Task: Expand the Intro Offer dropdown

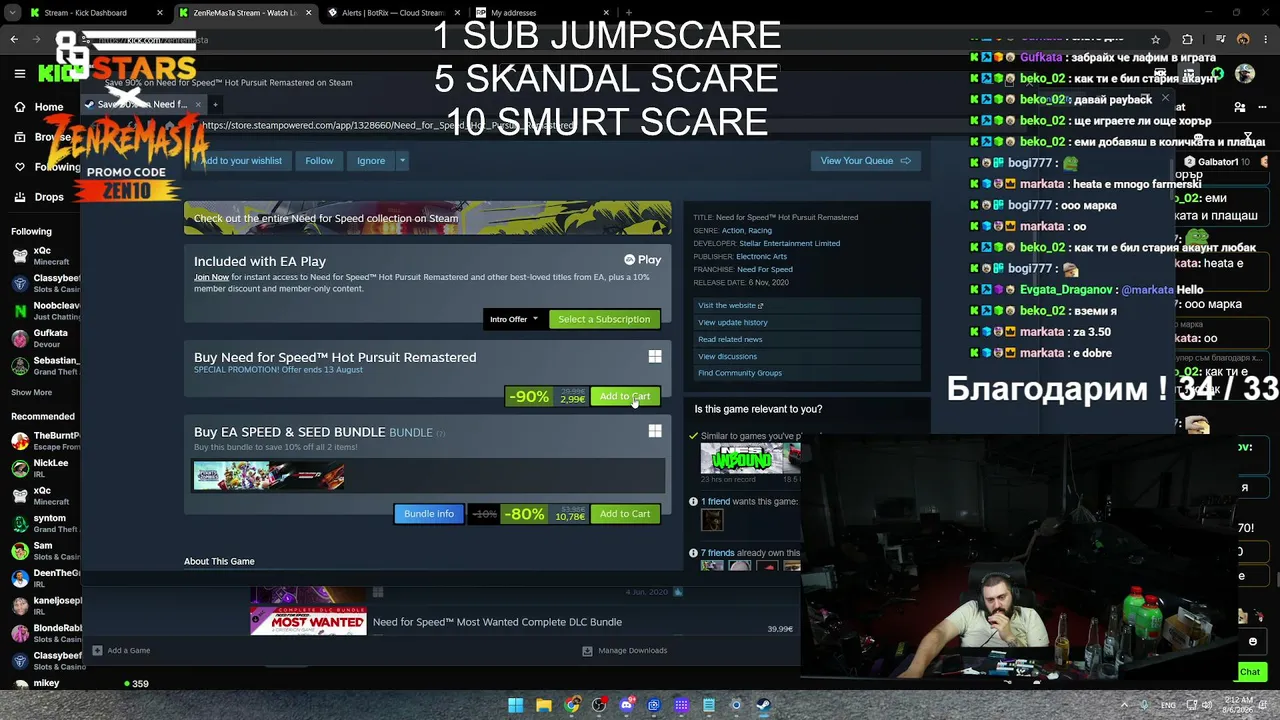Action: [x=514, y=319]
